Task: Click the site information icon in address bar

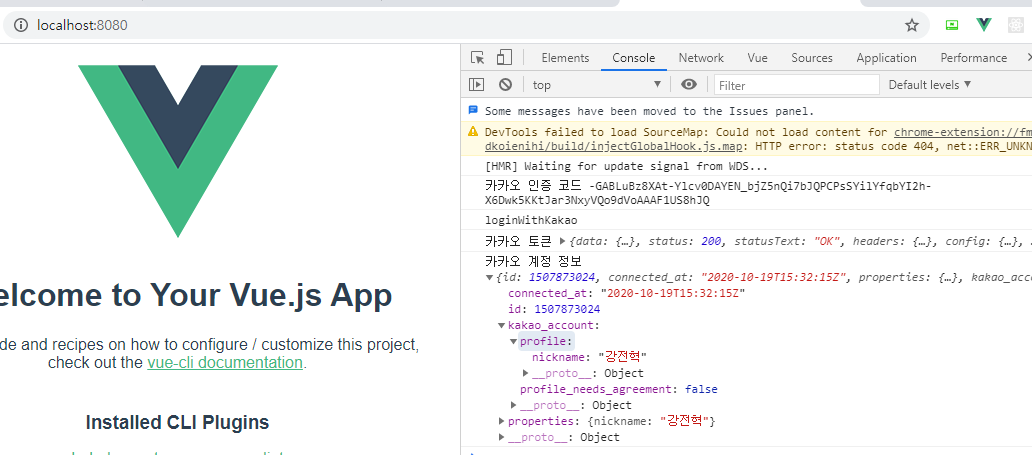Action: pyautogui.click(x=22, y=26)
